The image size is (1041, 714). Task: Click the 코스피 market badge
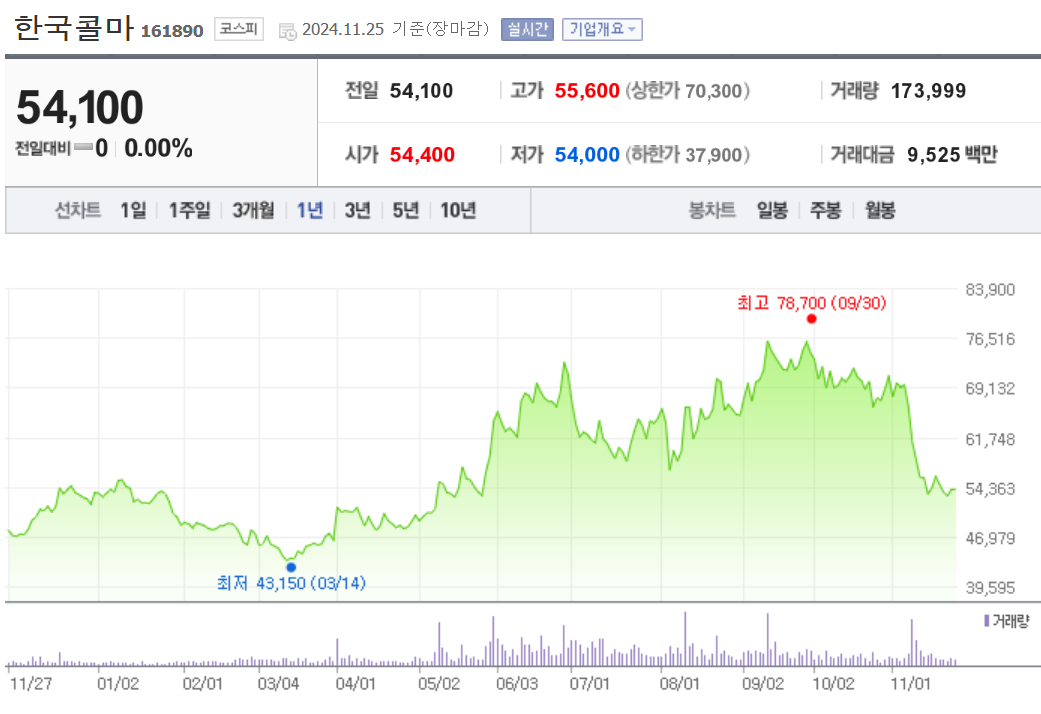tap(239, 29)
